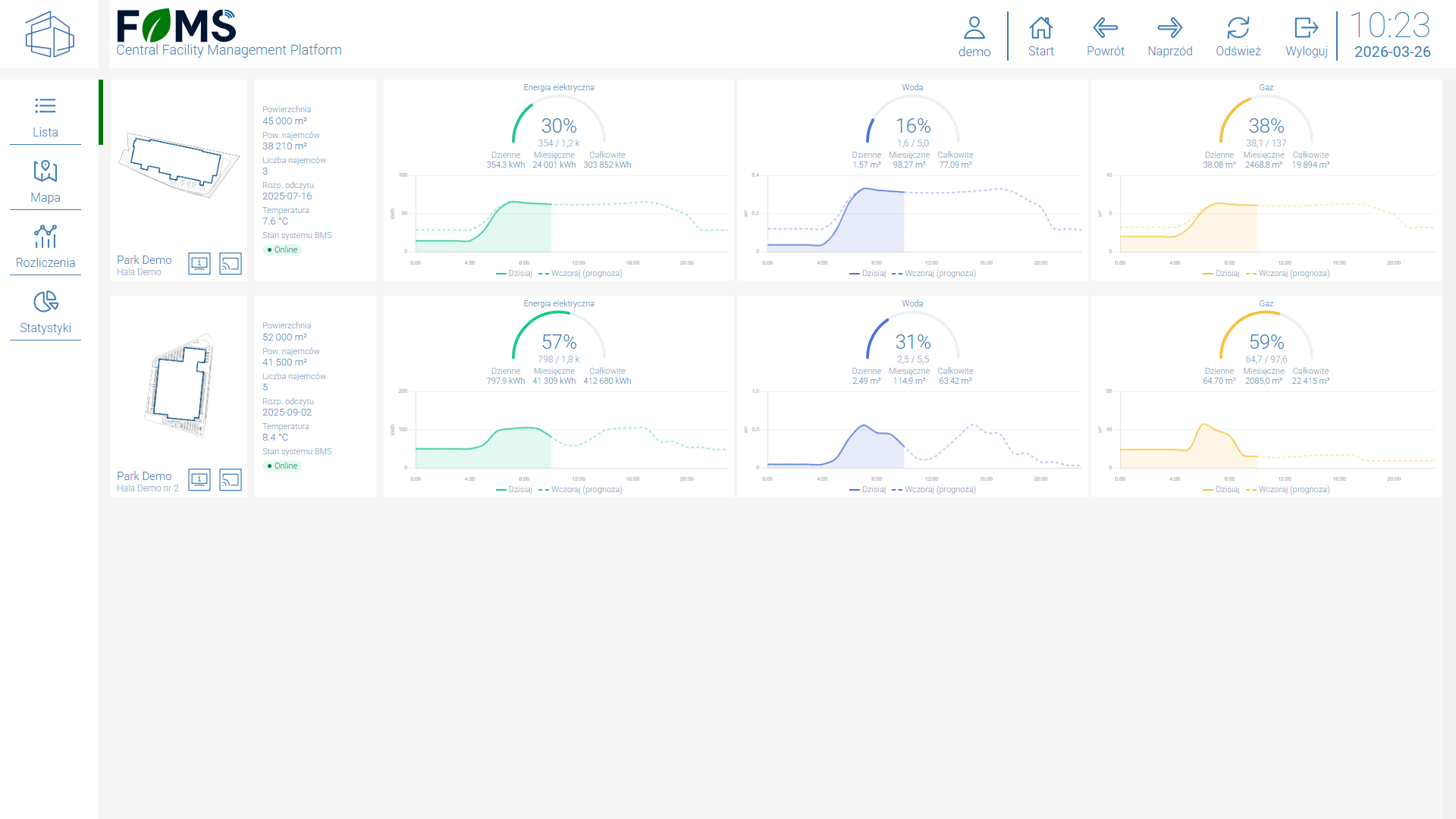Log out using Wyloguj icon
The width and height of the screenshot is (1456, 819).
pos(1306,29)
